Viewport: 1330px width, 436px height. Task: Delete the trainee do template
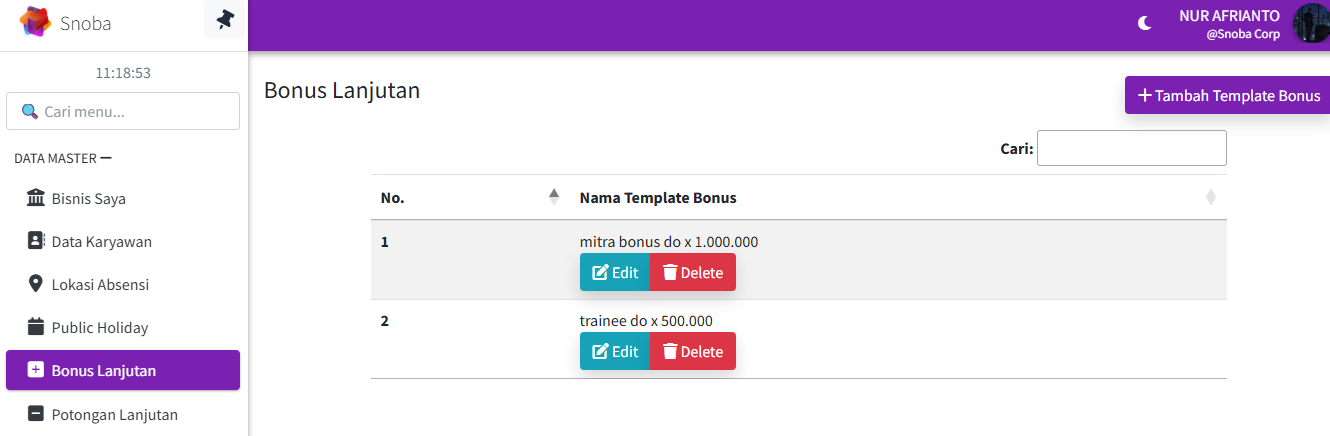(x=692, y=351)
